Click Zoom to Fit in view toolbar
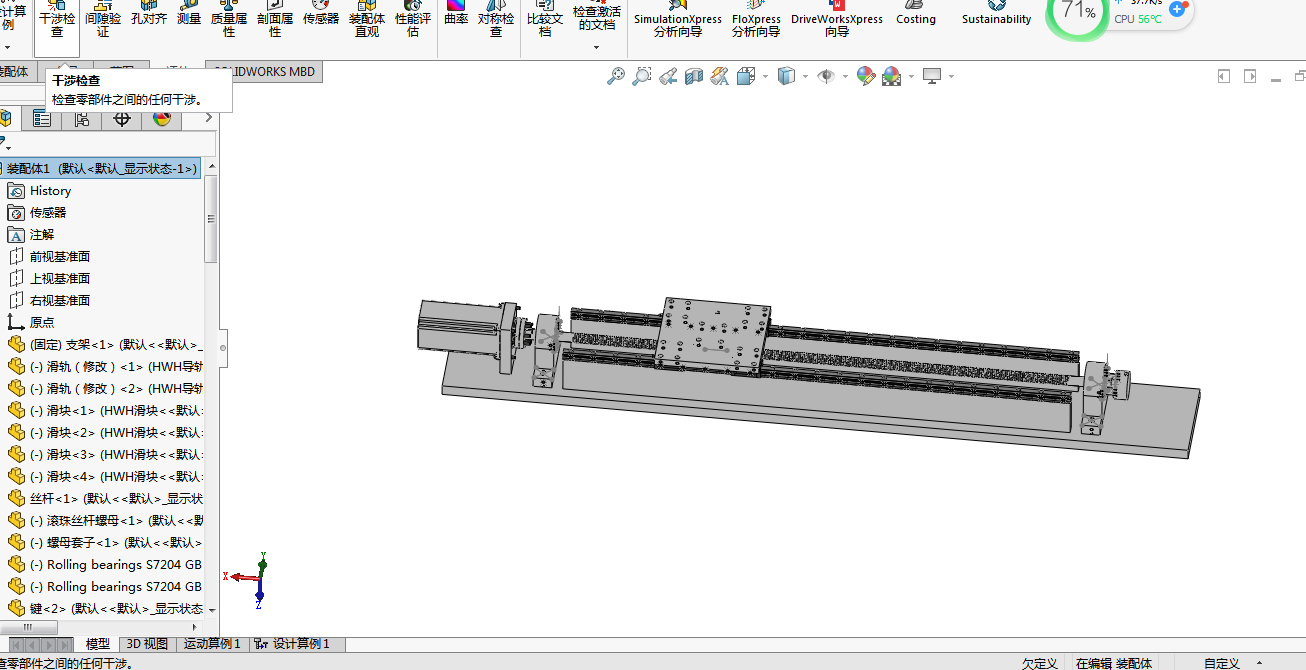The image size is (1306, 670). click(x=616, y=76)
